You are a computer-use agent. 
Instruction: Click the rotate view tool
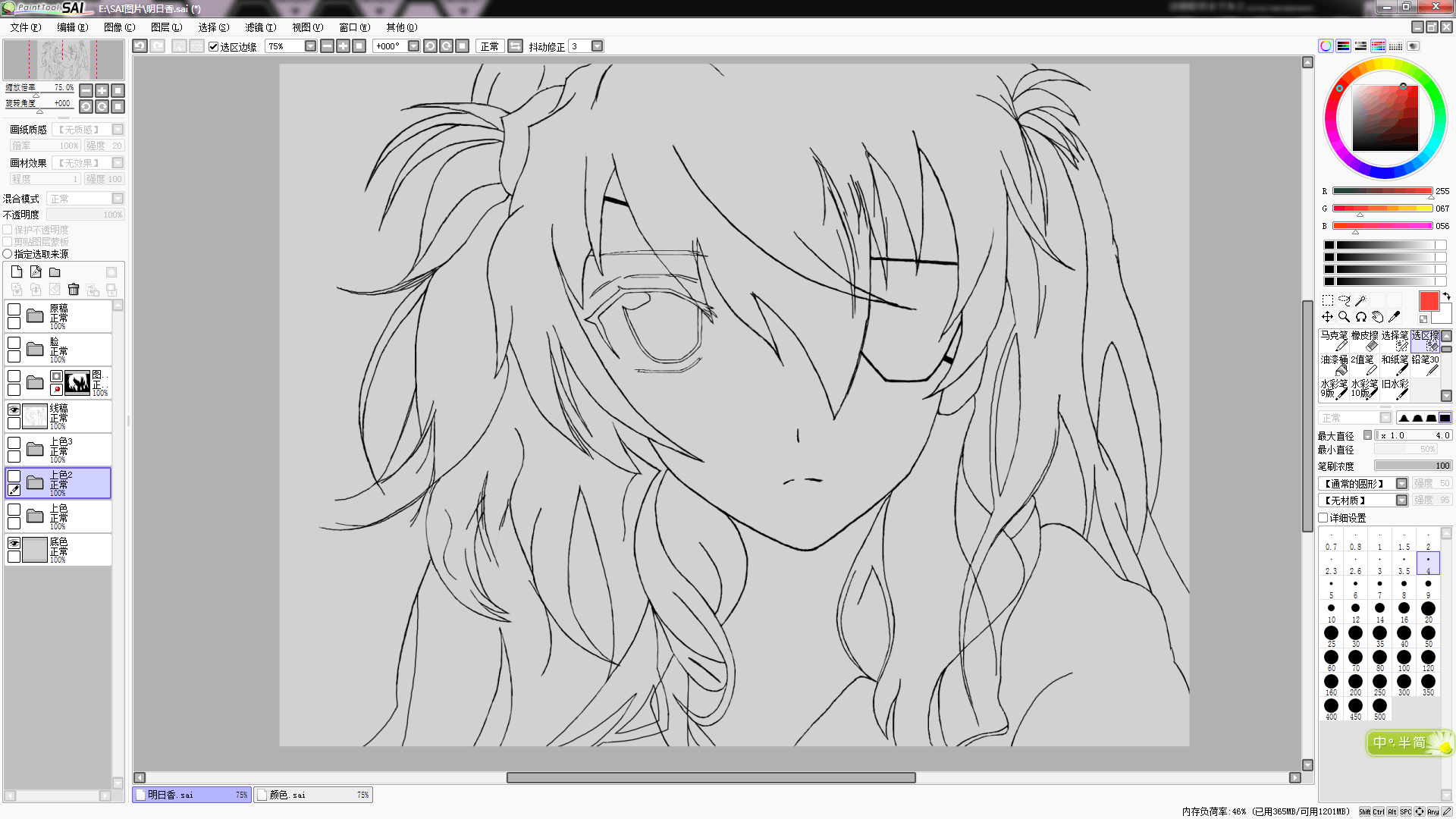1360,317
